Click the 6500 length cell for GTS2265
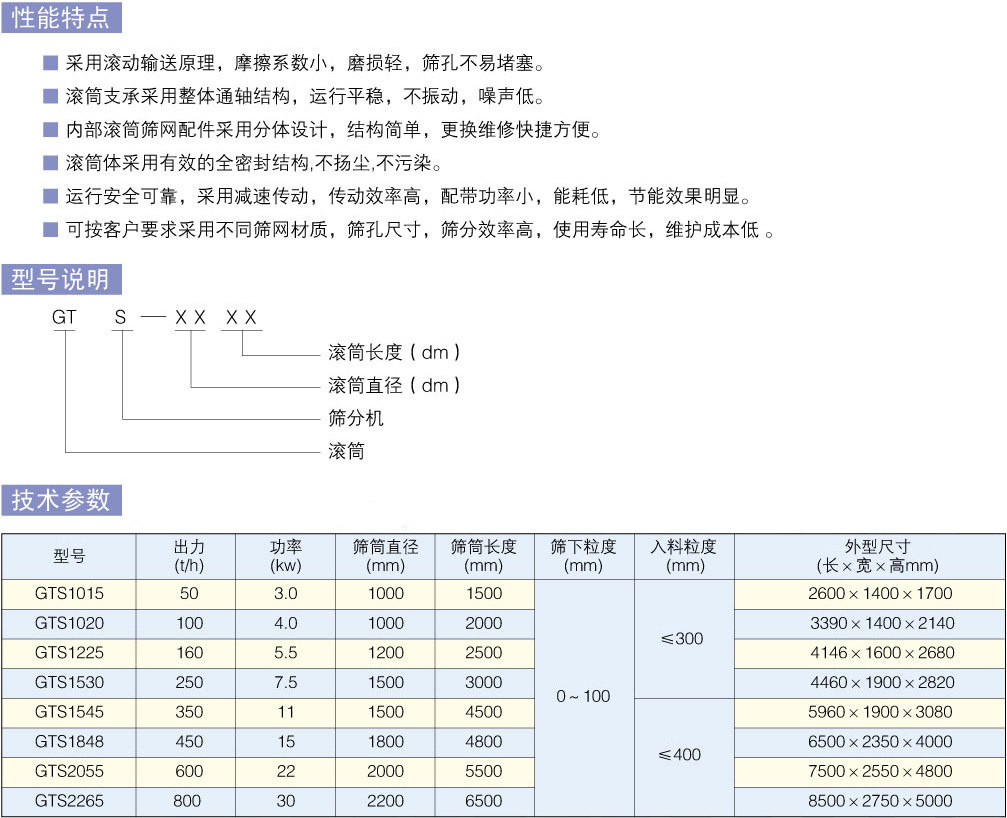The image size is (1007, 818). (484, 801)
